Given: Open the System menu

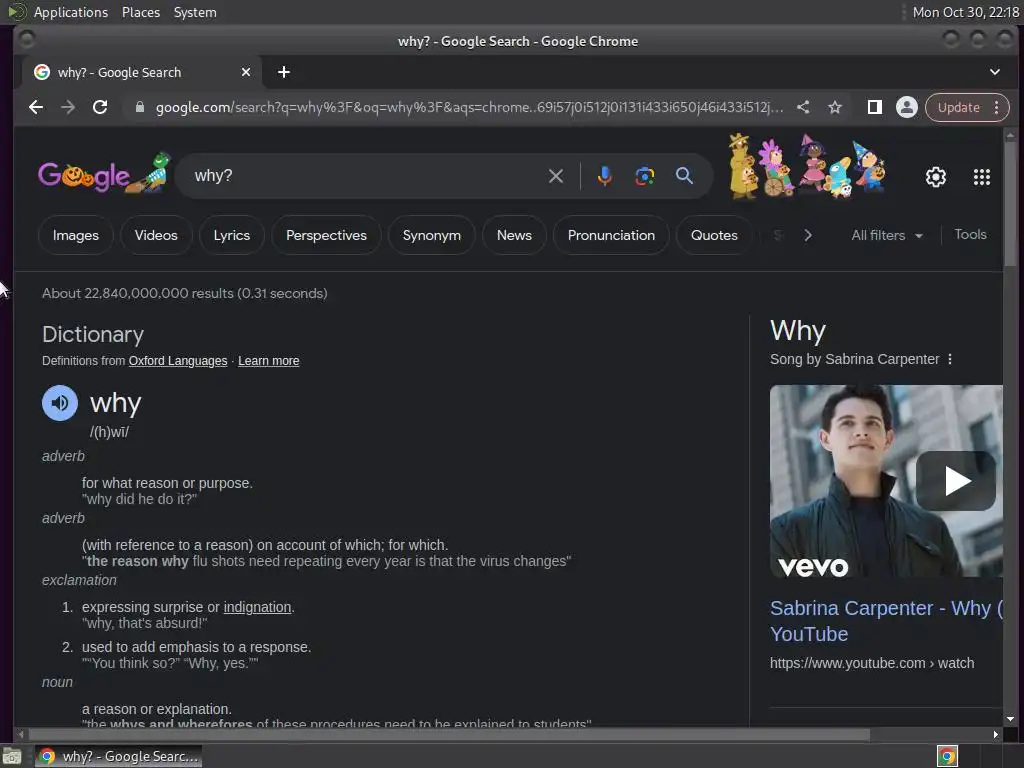Looking at the screenshot, I should tap(195, 12).
